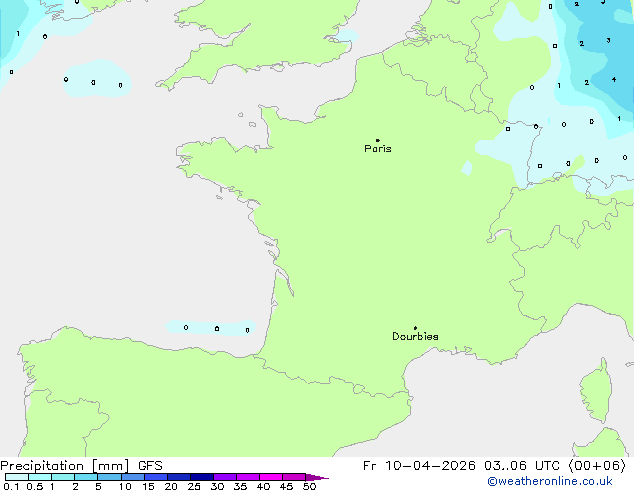This screenshot has width=634, height=490.
Task: Choose the 30–35 mm purple swatch
Action: click(225, 477)
